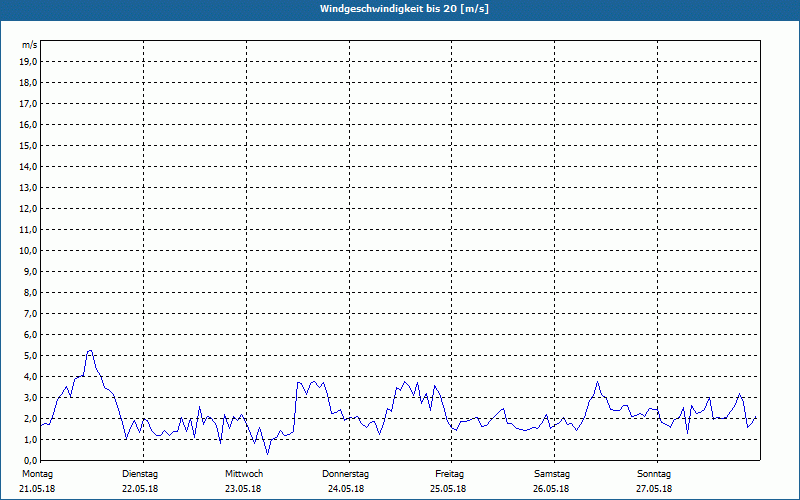Viewport: 800px width, 500px height.
Task: Select the 18,0 y-axis label
Action: coord(28,83)
